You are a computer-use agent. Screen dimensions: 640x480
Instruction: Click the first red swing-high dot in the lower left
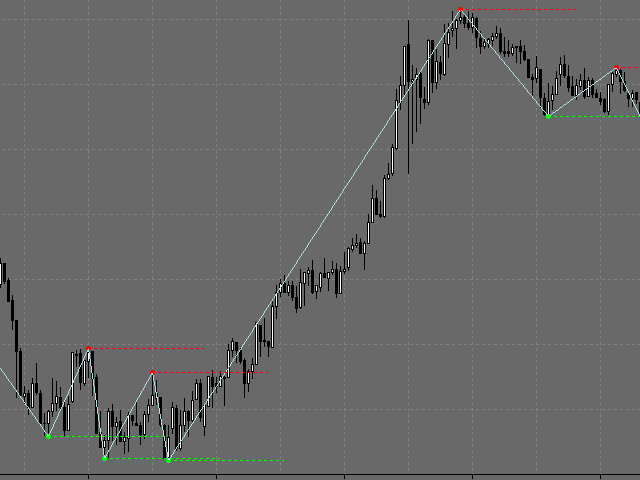(x=88, y=349)
